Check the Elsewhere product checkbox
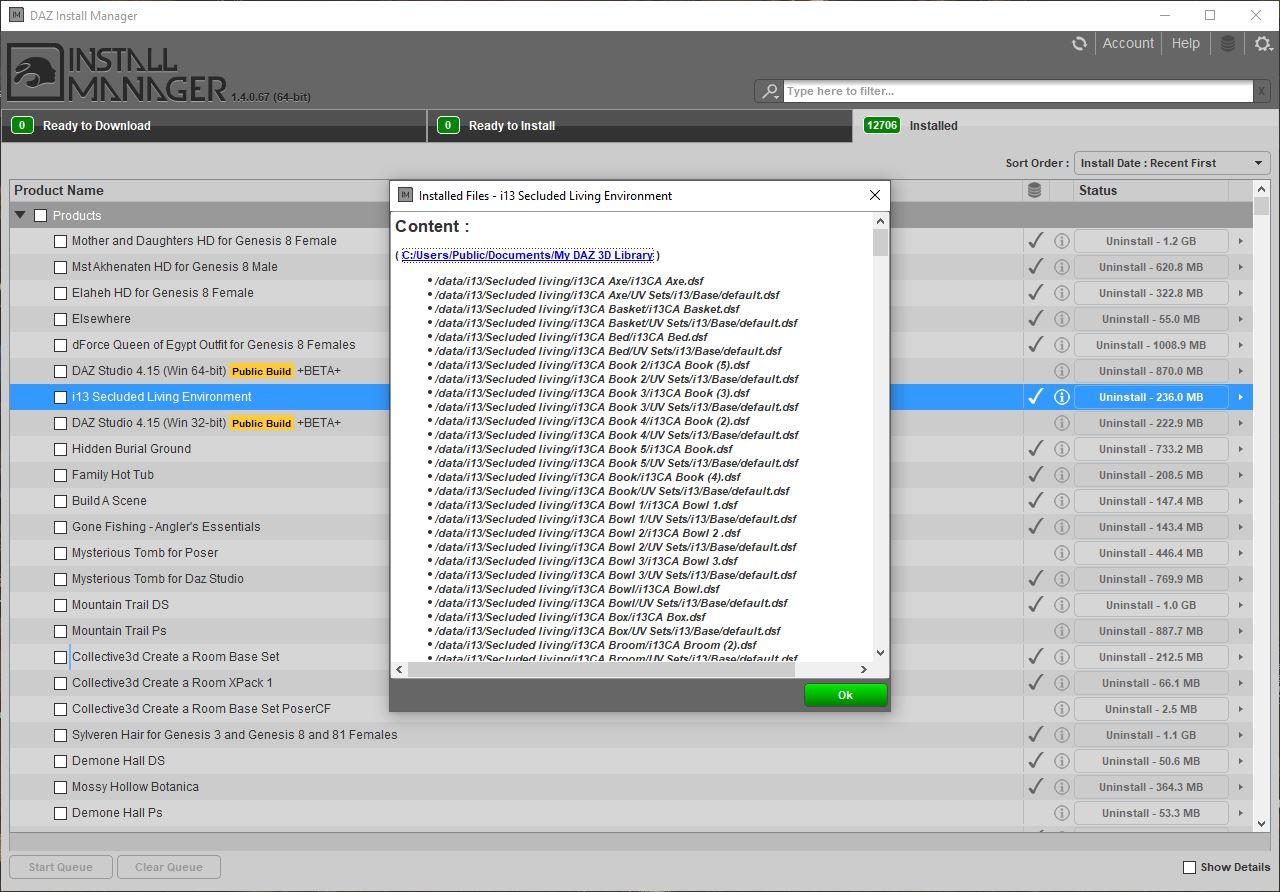Viewport: 1280px width, 892px height. coord(60,319)
